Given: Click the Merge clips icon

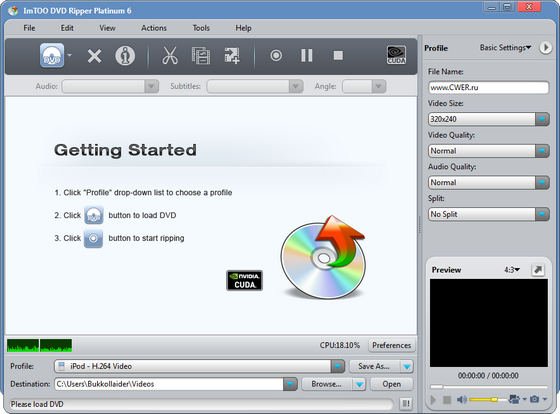Looking at the screenshot, I should coord(201,56).
